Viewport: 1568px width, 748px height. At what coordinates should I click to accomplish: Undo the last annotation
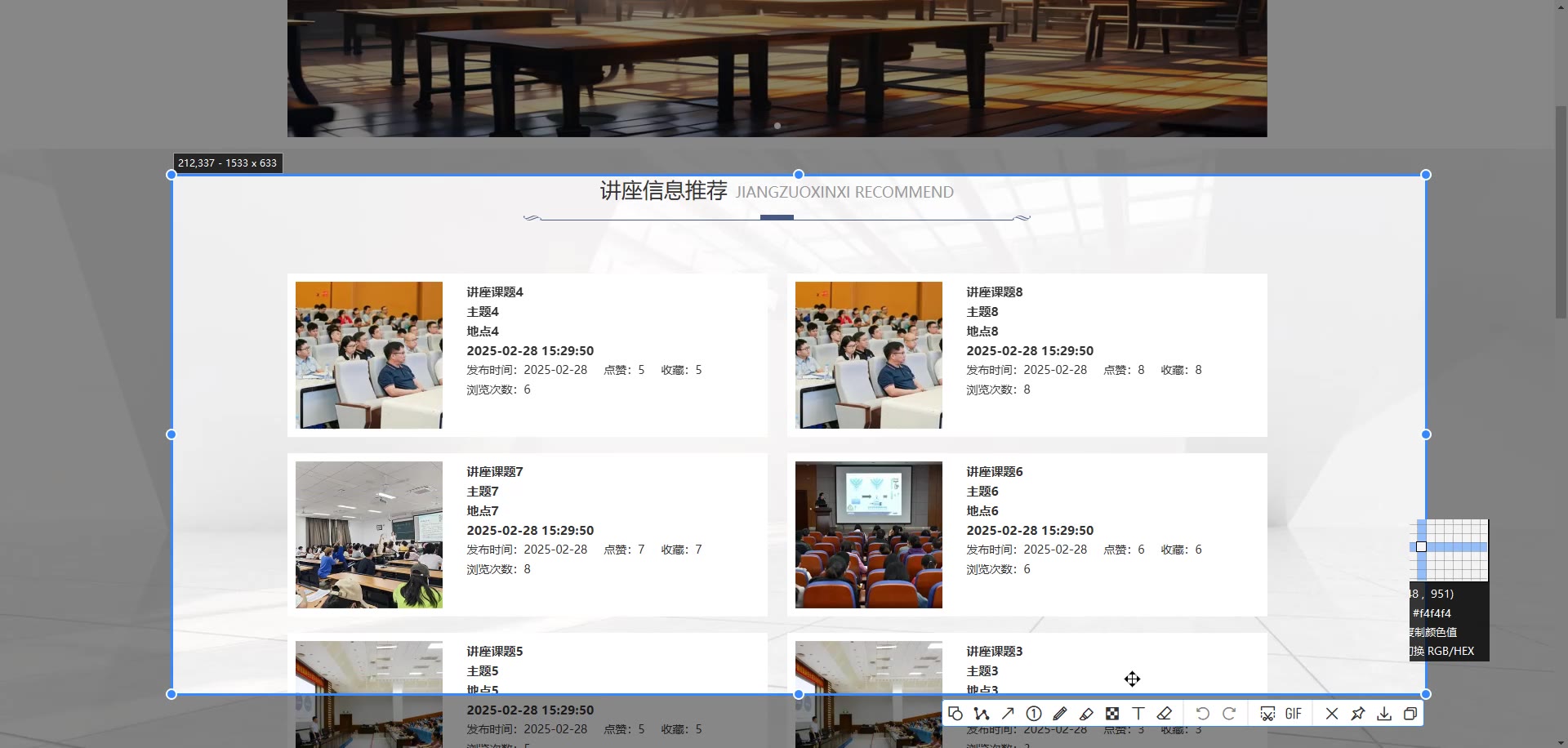point(1203,714)
